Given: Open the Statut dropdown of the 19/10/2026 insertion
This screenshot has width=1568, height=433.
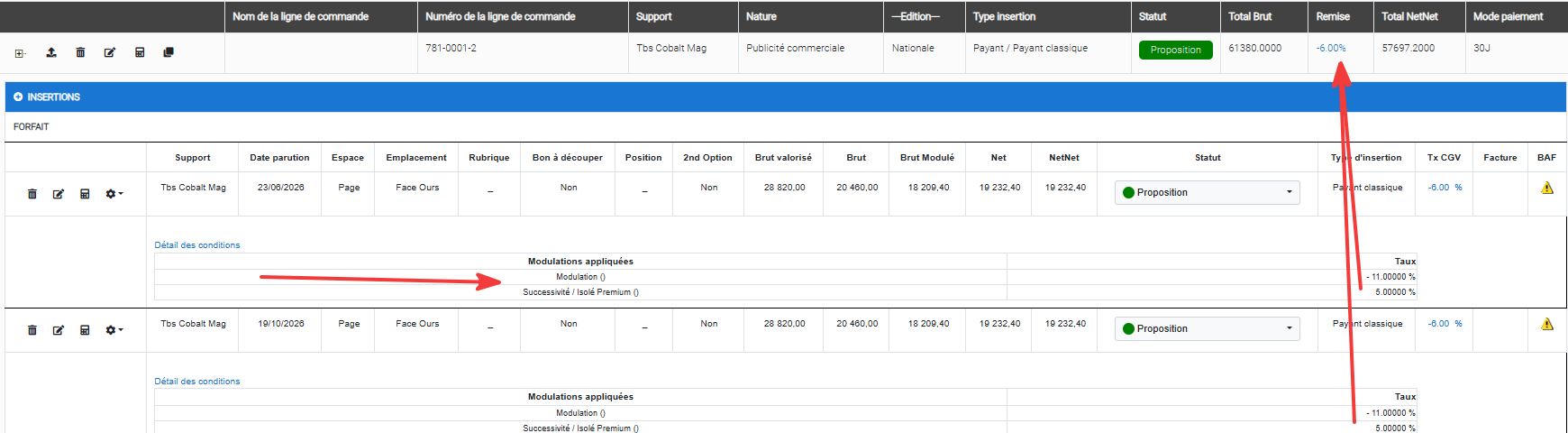Looking at the screenshot, I should (1208, 328).
